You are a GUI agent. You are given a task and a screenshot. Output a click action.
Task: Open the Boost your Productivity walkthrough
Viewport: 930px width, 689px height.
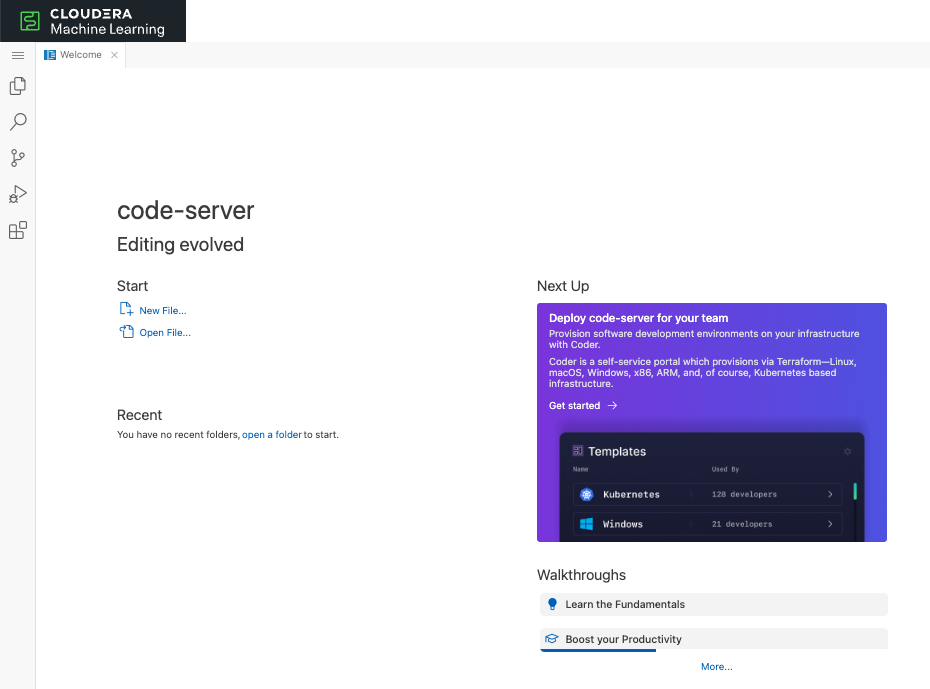coord(714,639)
